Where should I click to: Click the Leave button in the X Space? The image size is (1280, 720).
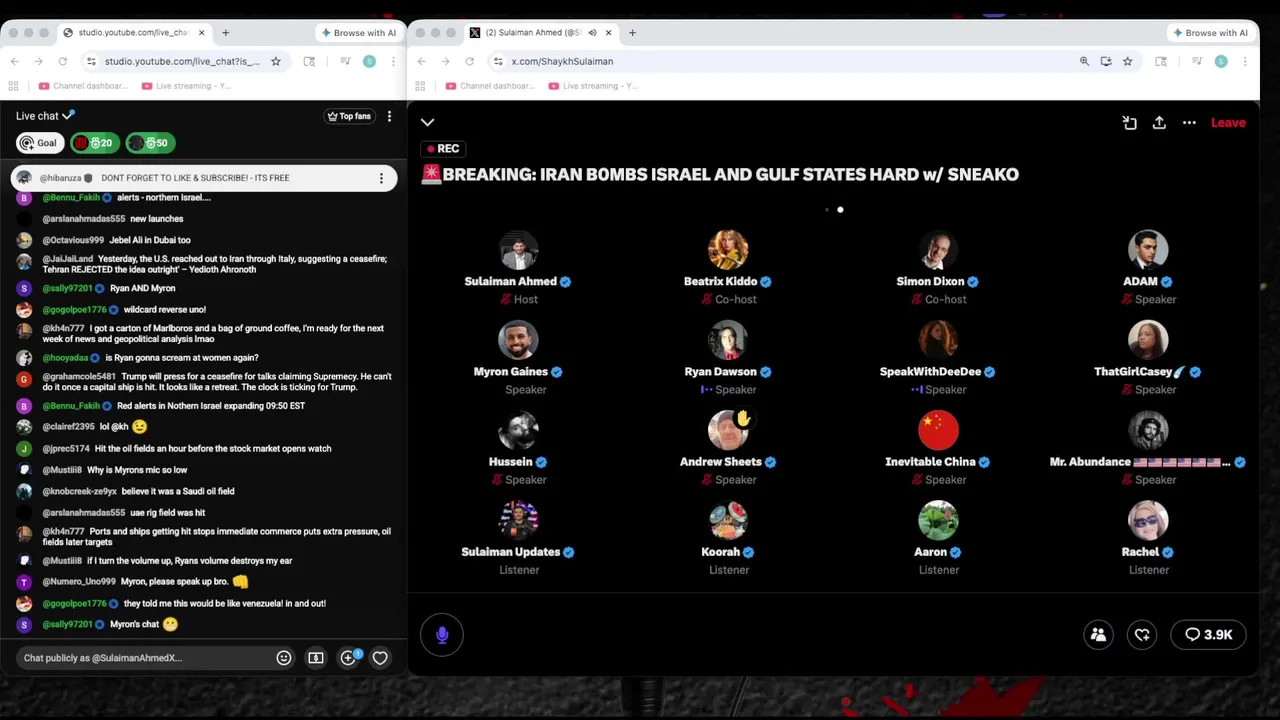click(x=1228, y=122)
